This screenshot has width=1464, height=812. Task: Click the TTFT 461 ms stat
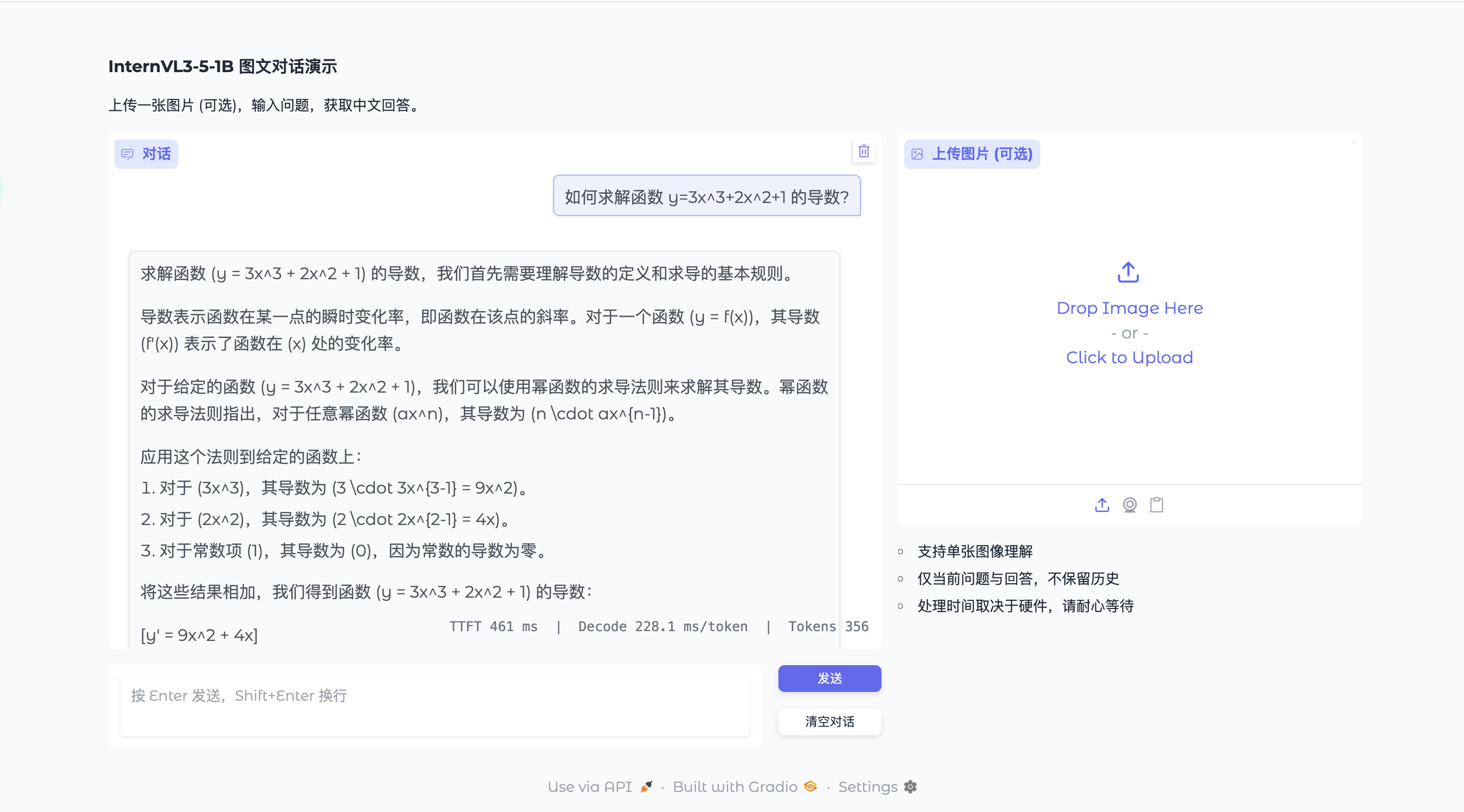[x=493, y=626]
